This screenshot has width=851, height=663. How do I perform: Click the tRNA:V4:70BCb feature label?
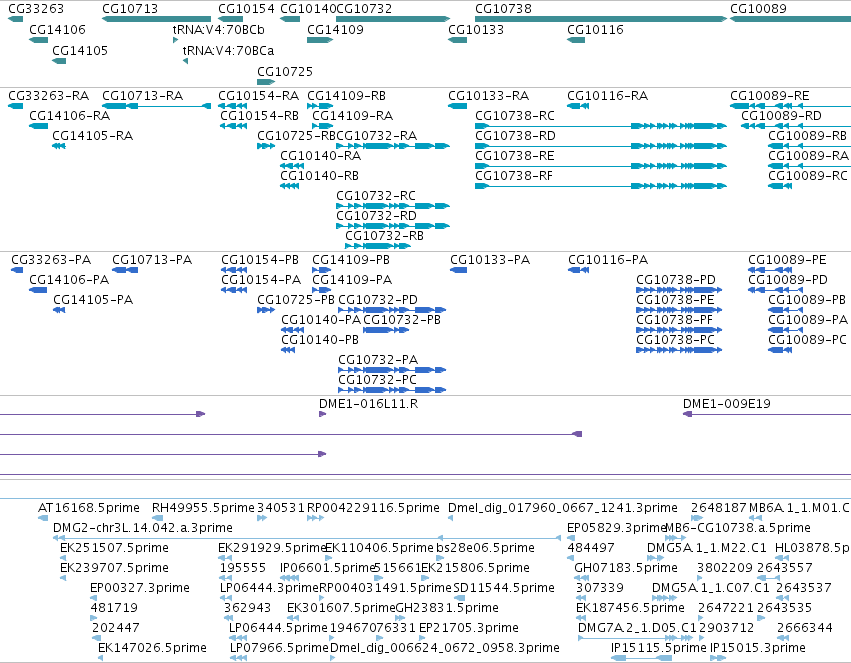[x=219, y=29]
